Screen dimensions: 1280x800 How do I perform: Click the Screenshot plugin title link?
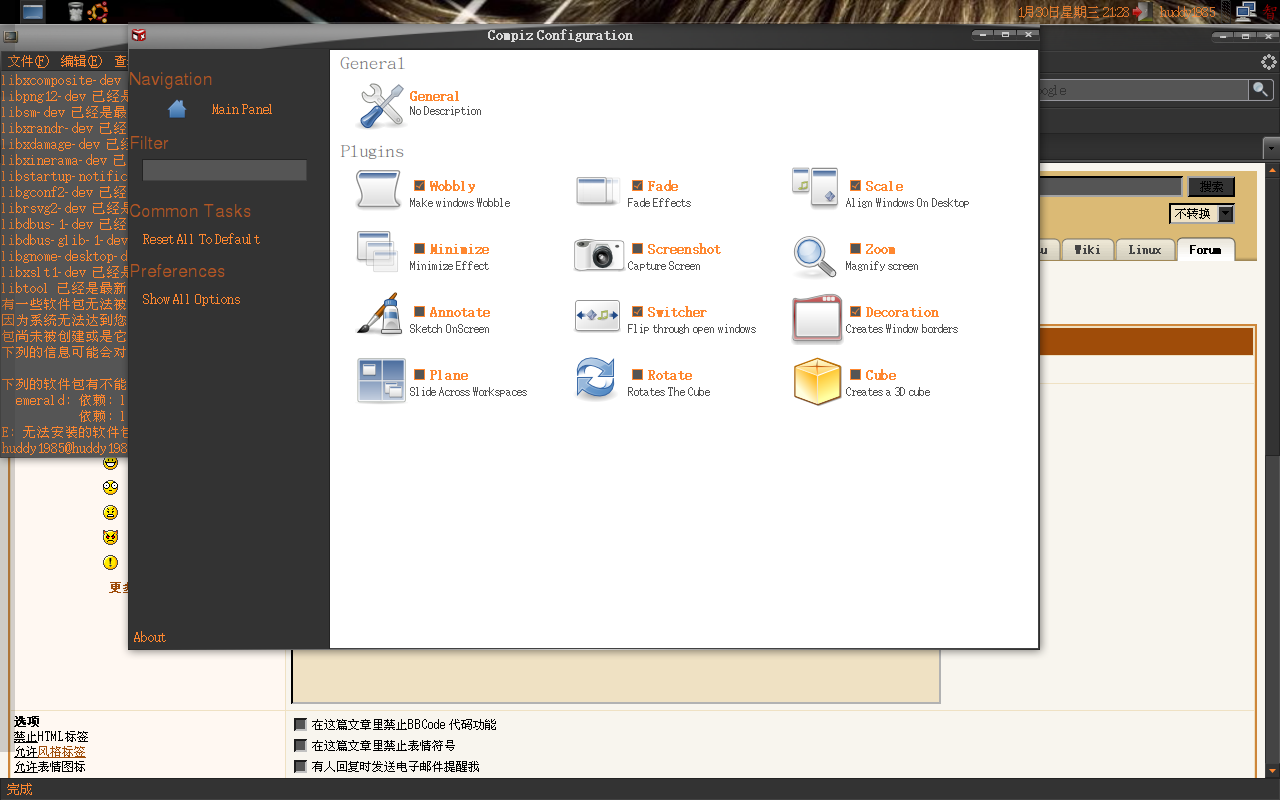(x=684, y=249)
